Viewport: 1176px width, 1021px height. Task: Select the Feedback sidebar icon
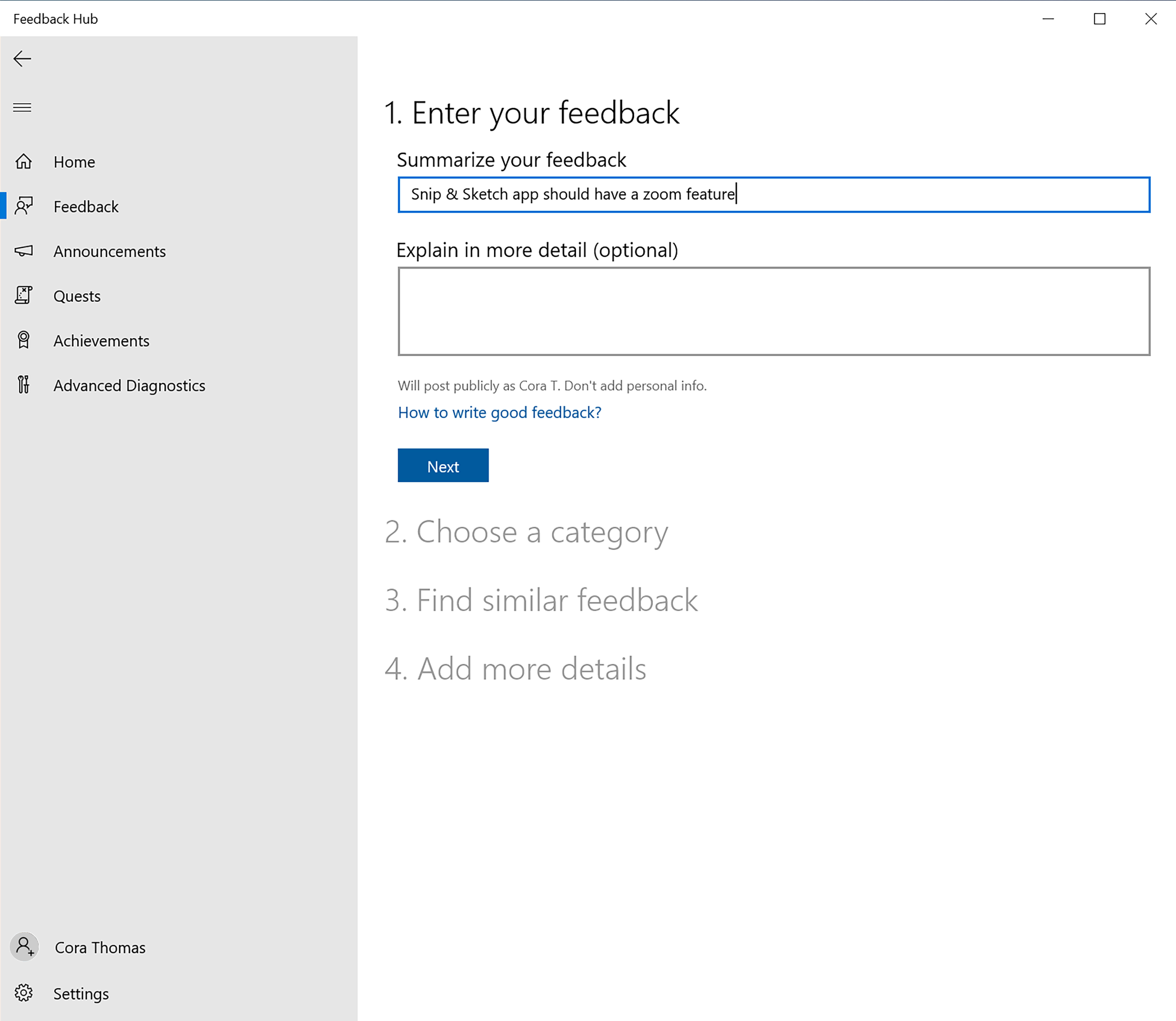click(x=25, y=206)
